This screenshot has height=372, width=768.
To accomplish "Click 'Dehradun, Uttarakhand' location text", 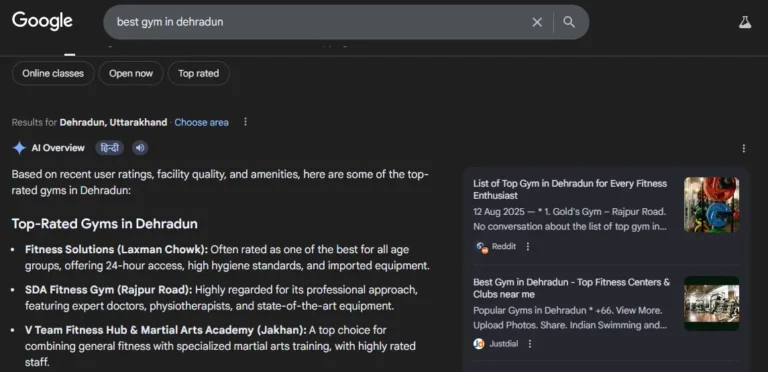I will click(113, 122).
